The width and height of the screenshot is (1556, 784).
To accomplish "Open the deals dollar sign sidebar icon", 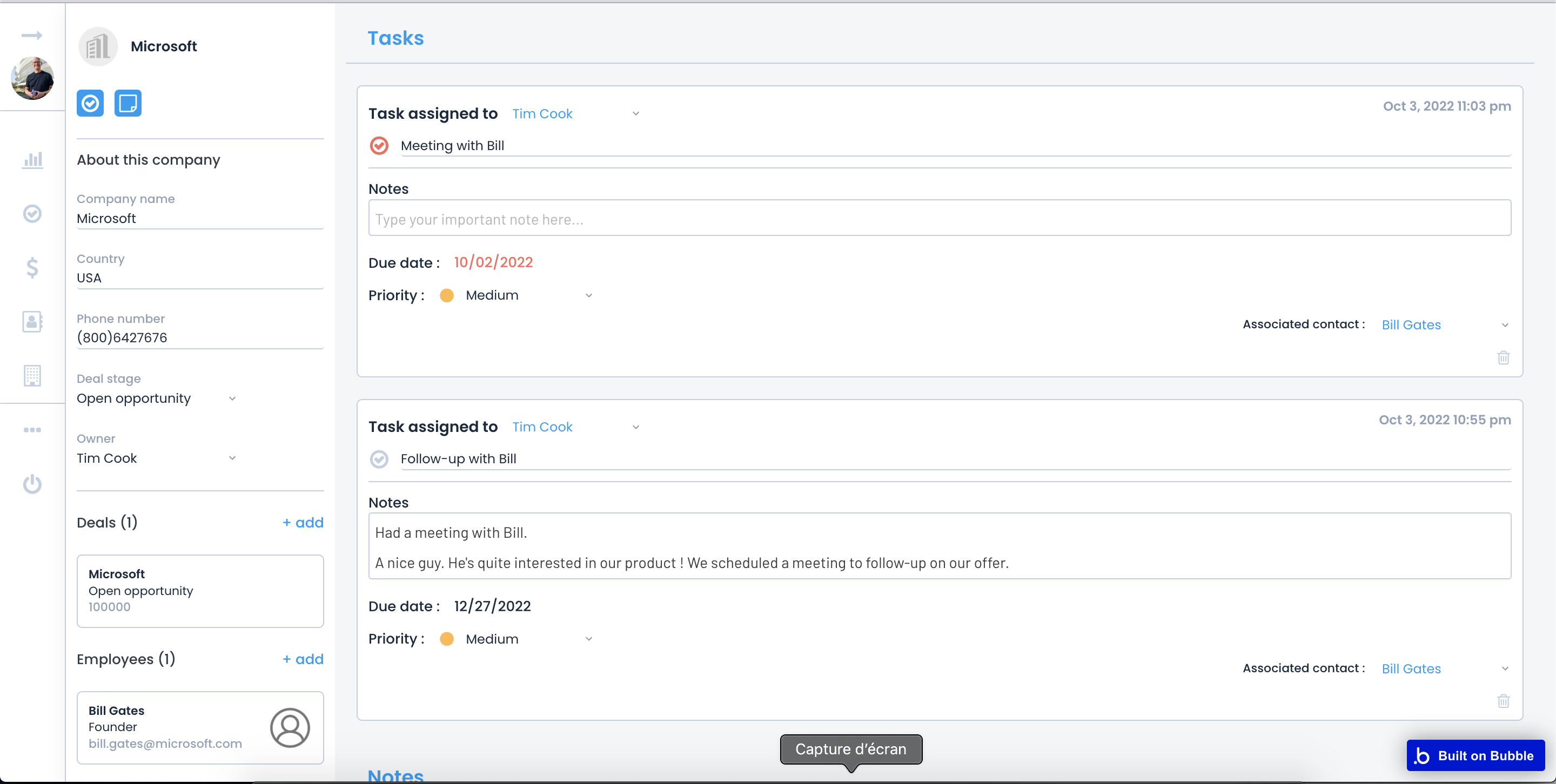I will (32, 267).
